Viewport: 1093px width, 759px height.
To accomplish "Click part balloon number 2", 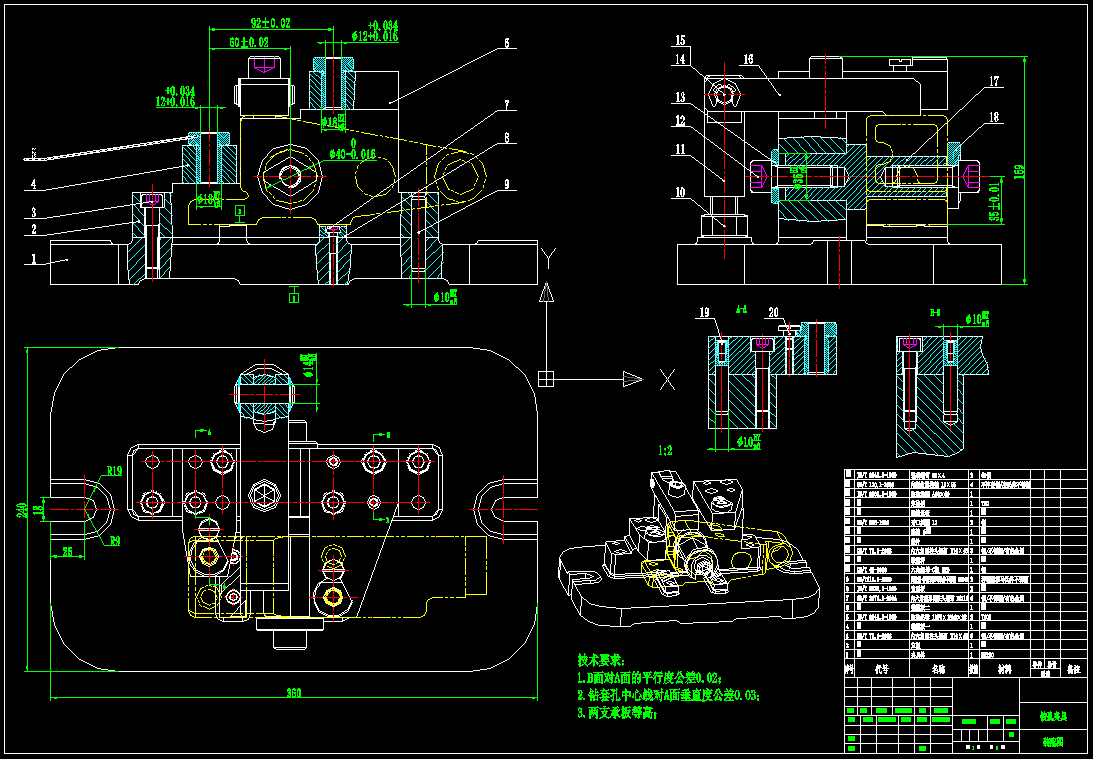I will pos(32,227).
